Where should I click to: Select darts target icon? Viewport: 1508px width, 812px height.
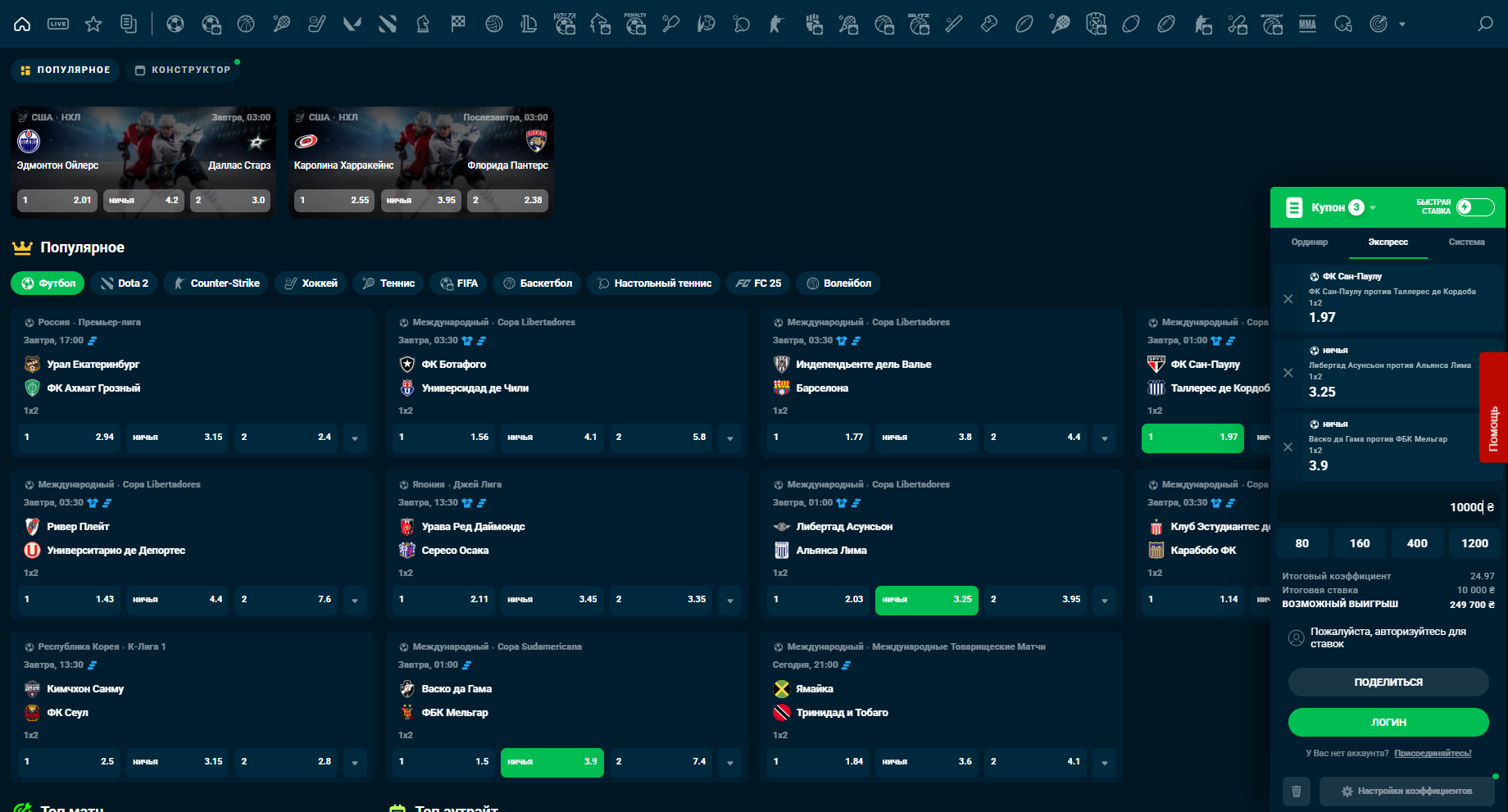point(1379,24)
